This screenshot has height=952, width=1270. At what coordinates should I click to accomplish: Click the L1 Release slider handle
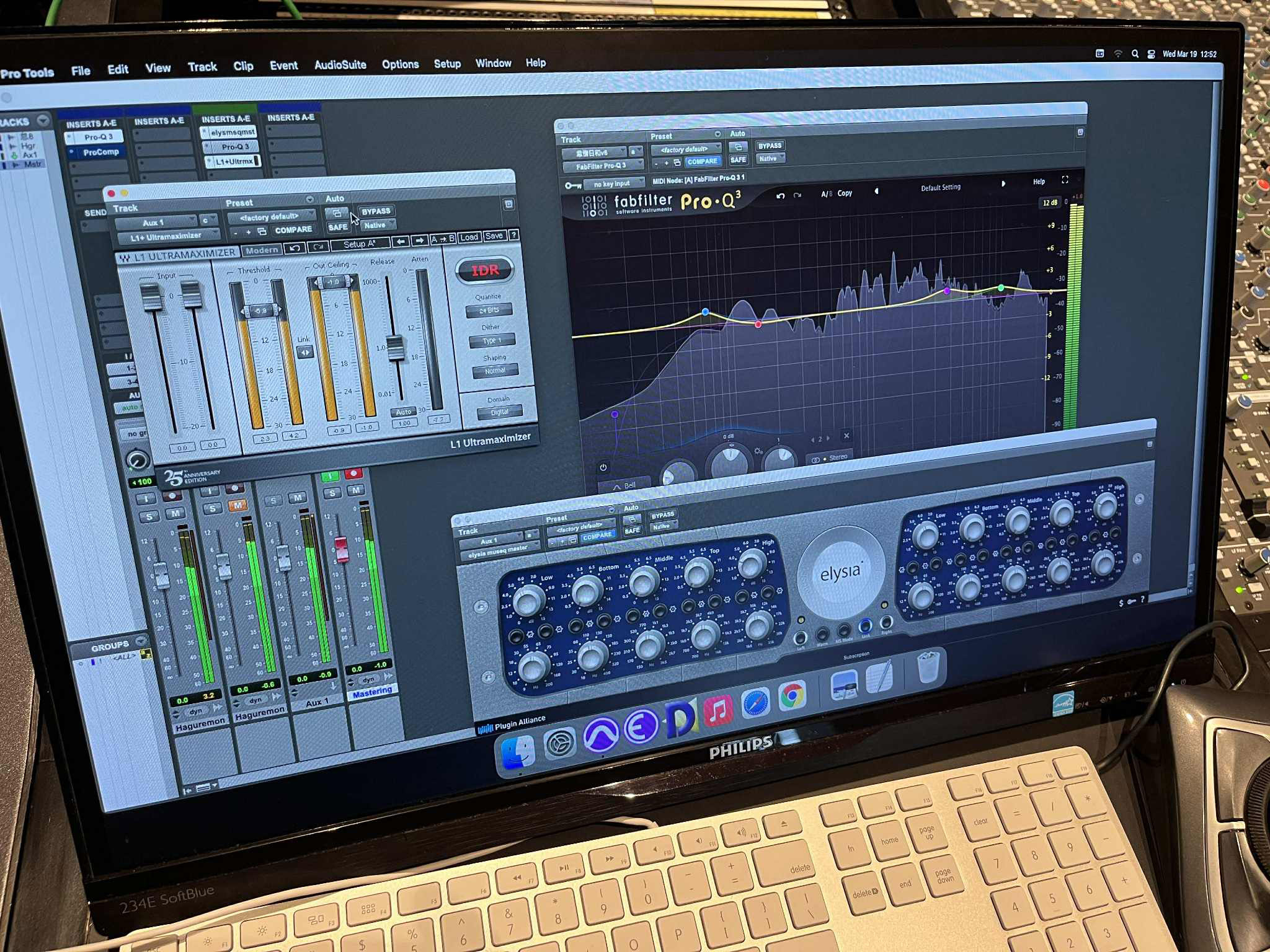(395, 348)
